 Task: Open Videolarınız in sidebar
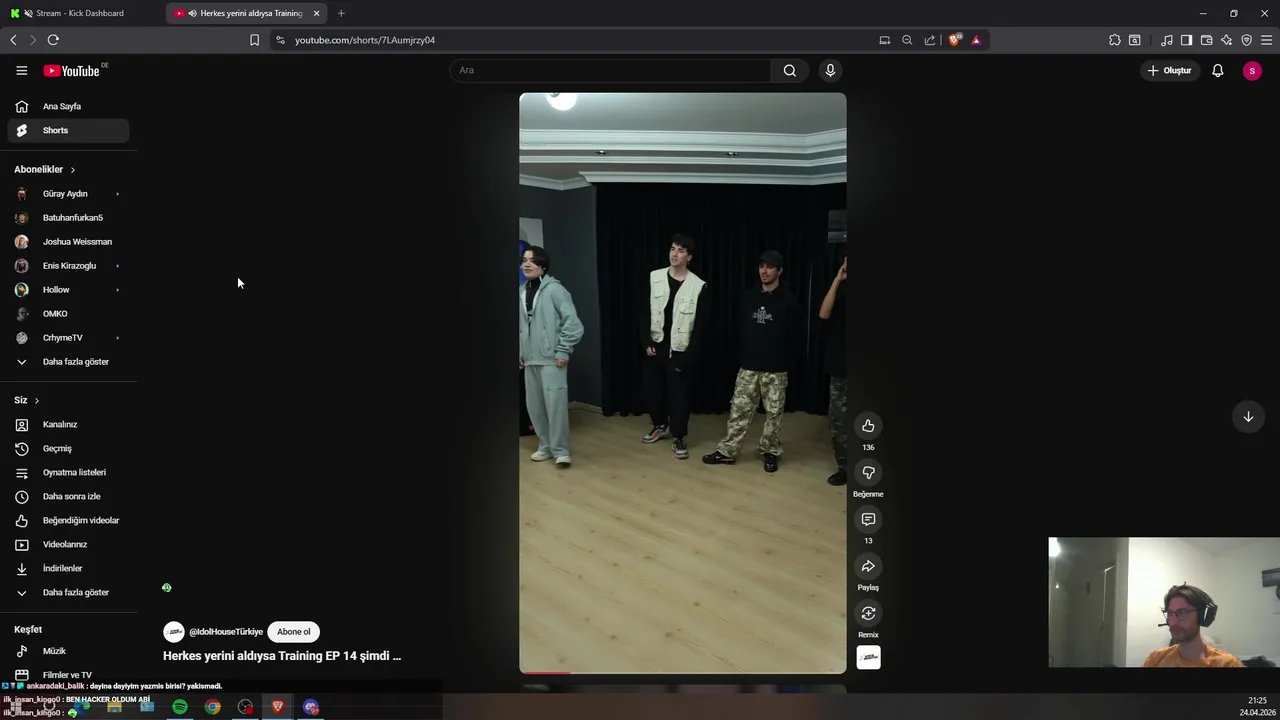[68, 544]
